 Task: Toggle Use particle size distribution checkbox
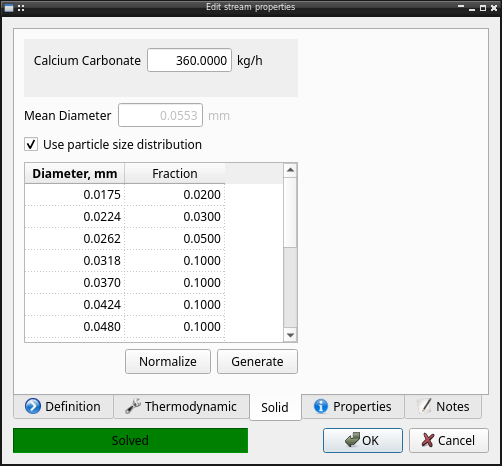31,144
